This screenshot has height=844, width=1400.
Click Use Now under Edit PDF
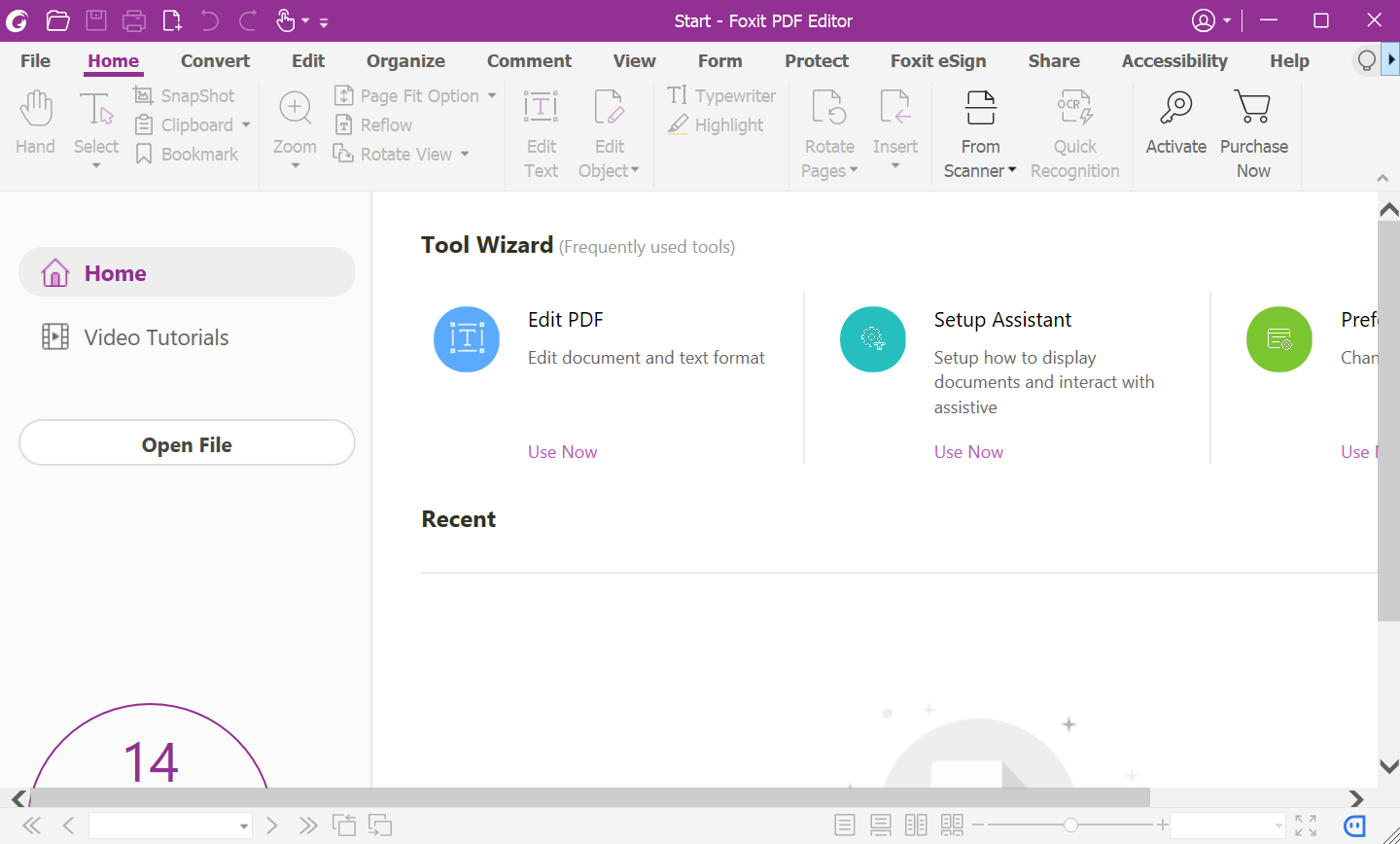[563, 452]
